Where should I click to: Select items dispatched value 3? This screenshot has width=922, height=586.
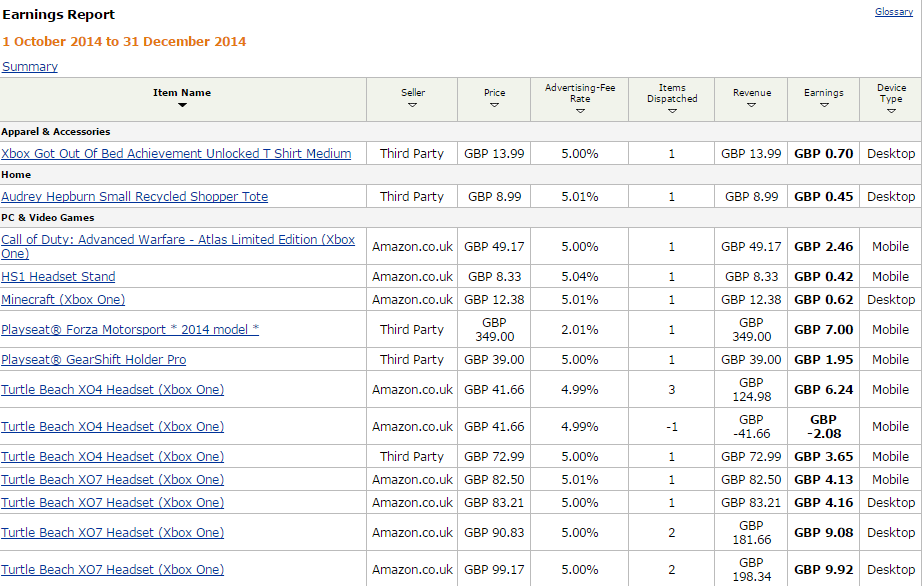click(x=672, y=389)
